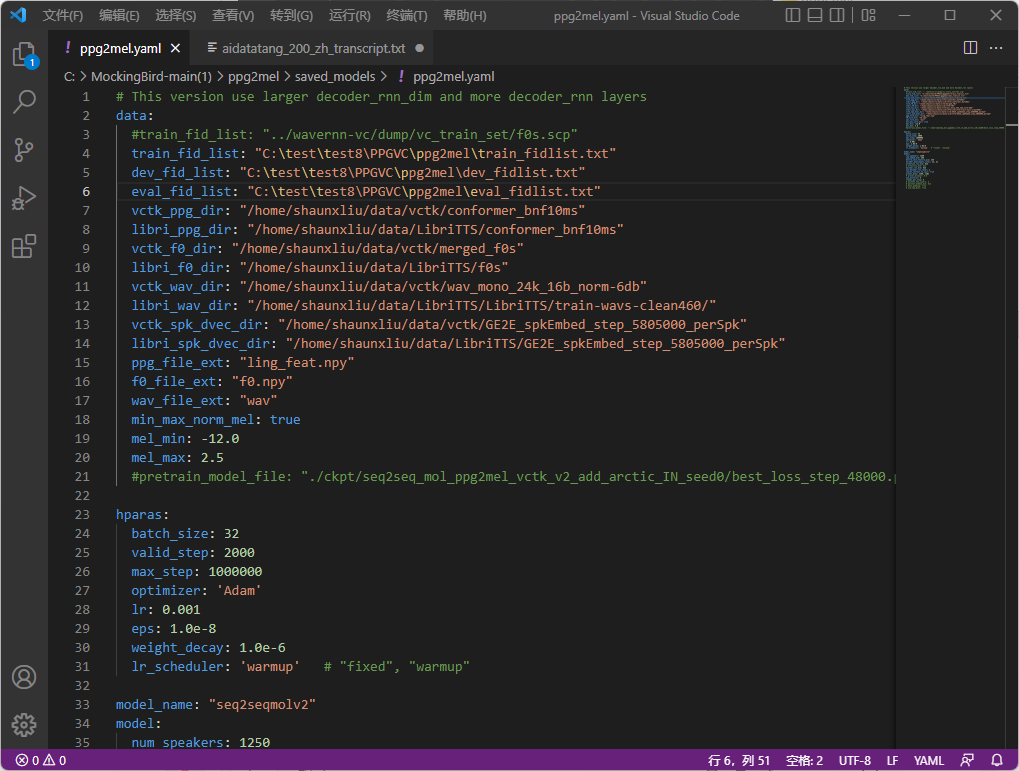The image size is (1019, 771).
Task: Click the data: key on line 2
Action: click(x=135, y=115)
